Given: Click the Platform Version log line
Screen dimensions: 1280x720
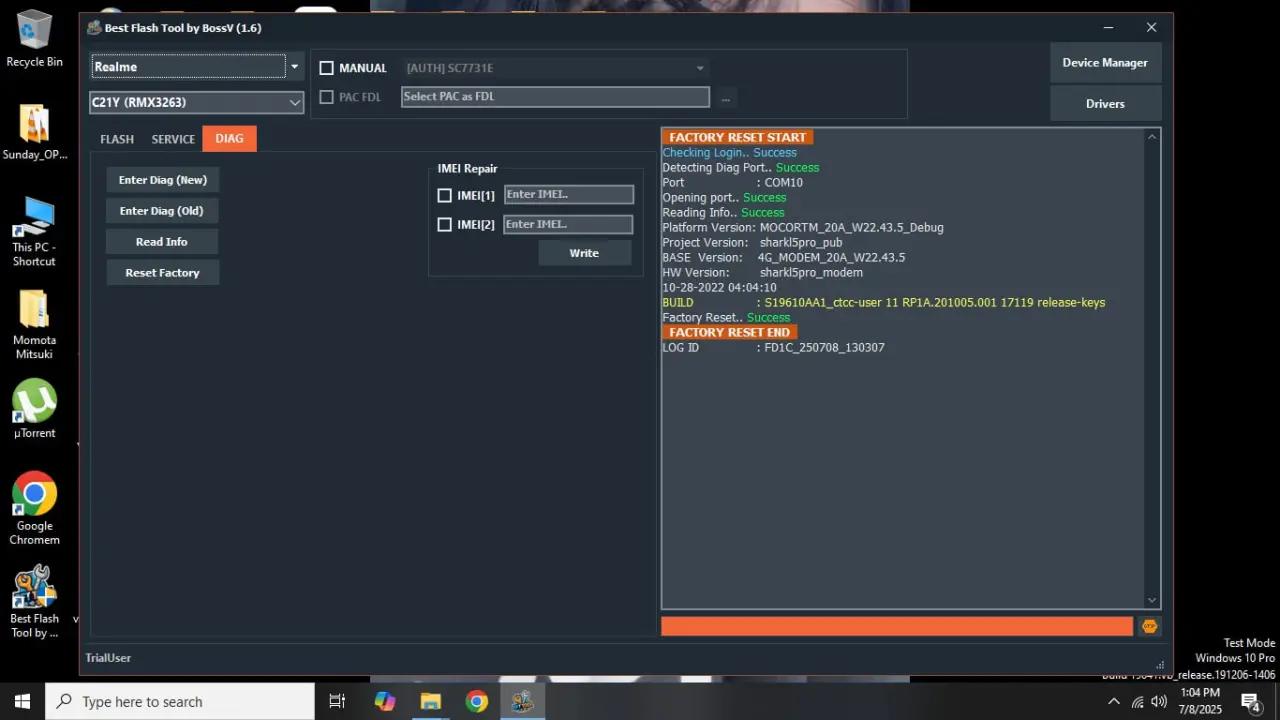Looking at the screenshot, I should pyautogui.click(x=802, y=228).
